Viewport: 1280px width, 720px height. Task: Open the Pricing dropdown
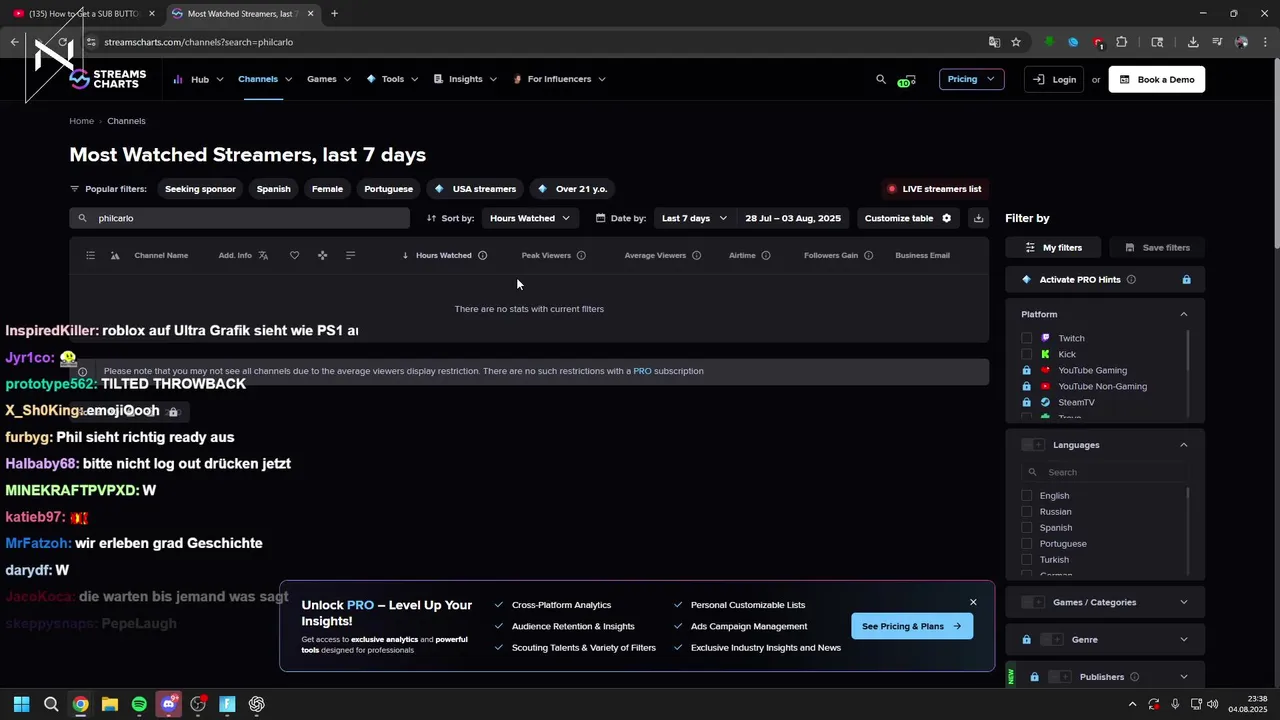click(971, 79)
